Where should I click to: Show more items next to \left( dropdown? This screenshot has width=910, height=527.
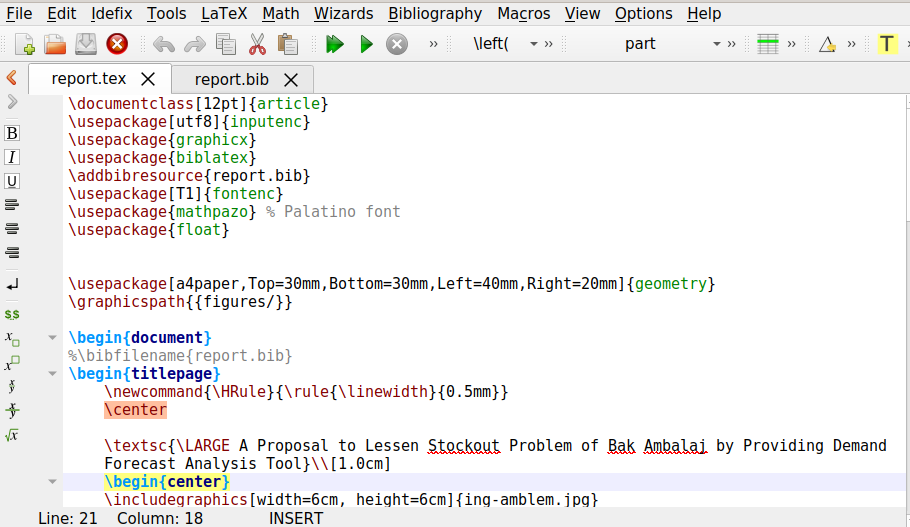pyautogui.click(x=548, y=44)
